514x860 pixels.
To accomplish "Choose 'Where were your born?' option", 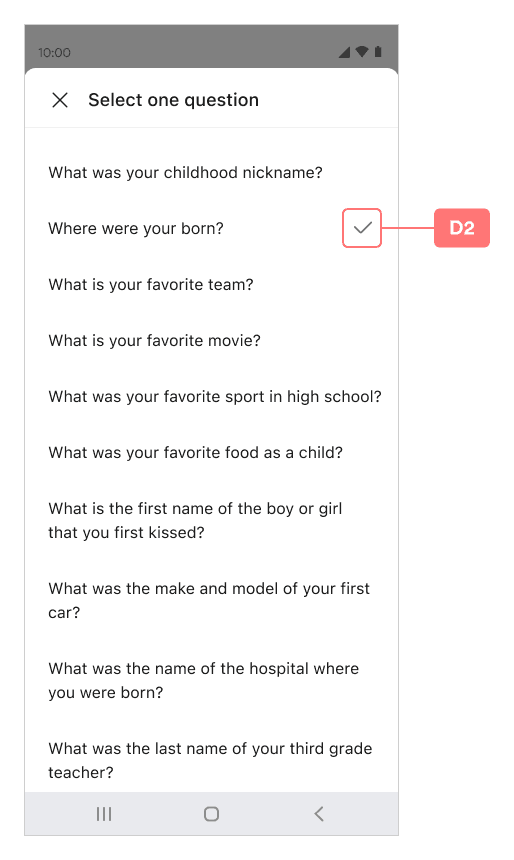I will [211, 228].
